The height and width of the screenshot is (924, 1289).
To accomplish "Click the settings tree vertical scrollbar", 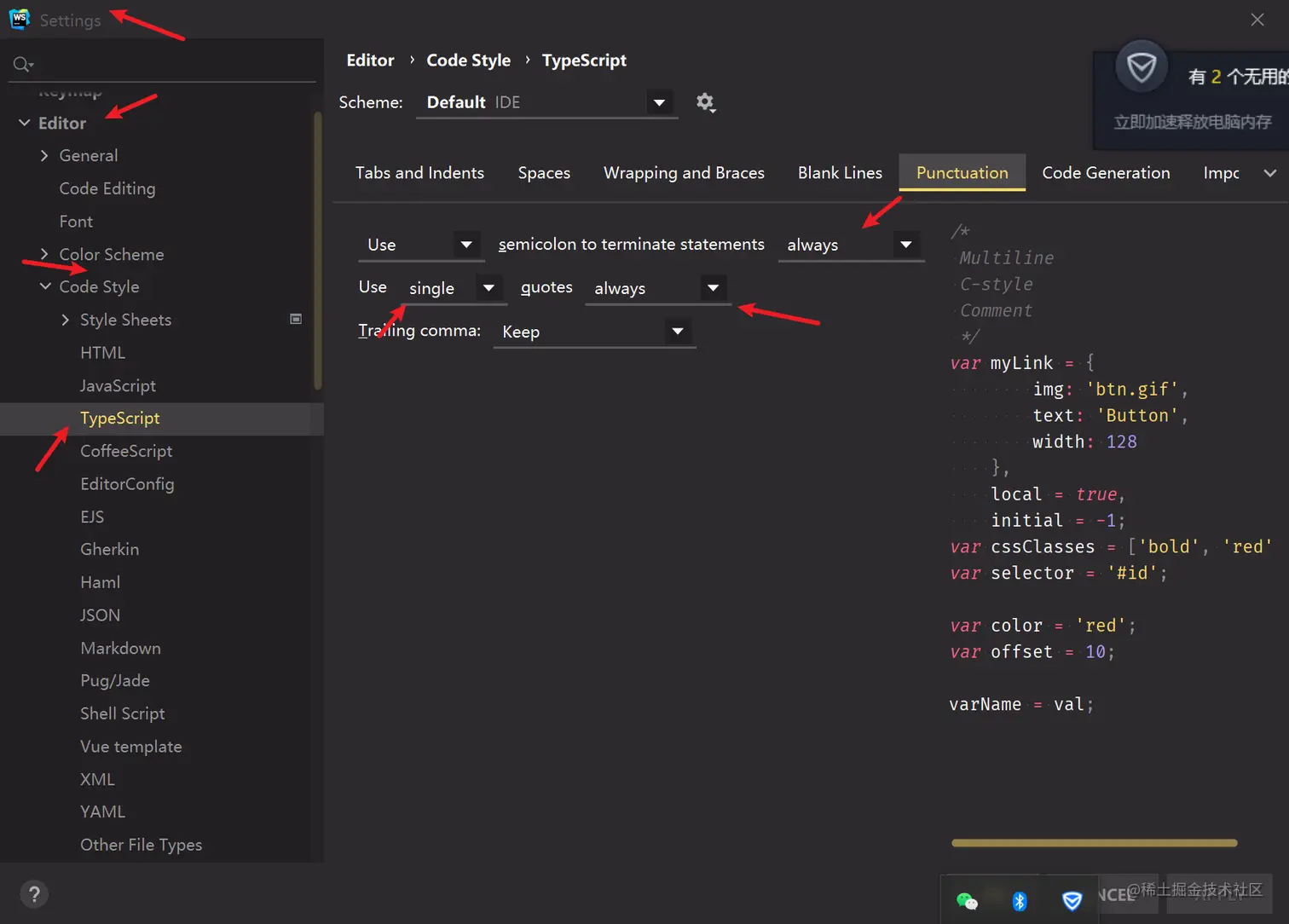I will [x=318, y=251].
